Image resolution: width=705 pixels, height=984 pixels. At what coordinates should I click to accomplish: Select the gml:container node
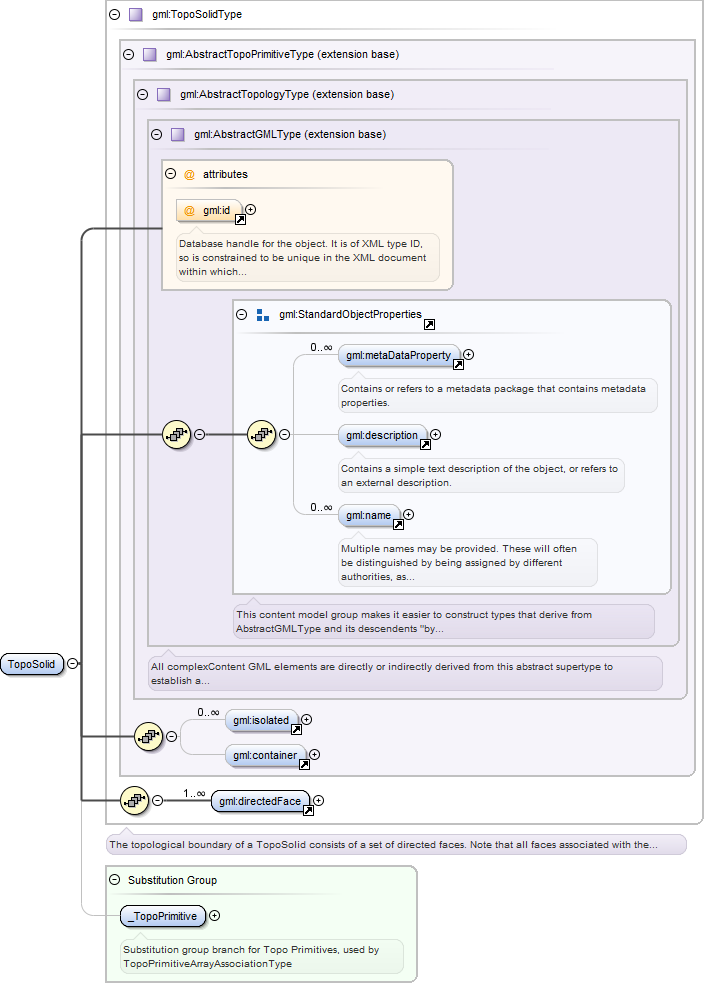tap(266, 756)
